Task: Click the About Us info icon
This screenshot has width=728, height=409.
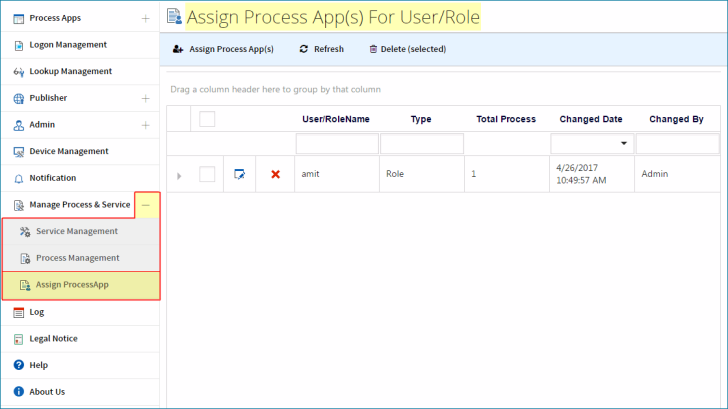Action: [x=19, y=392]
